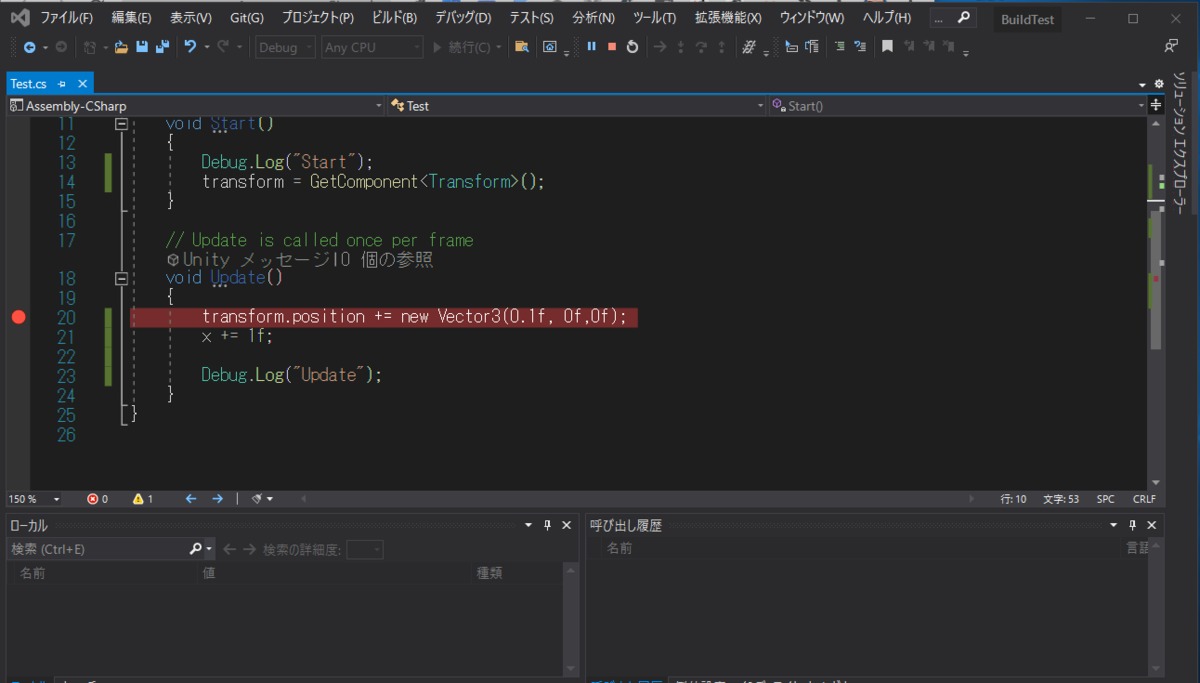The width and height of the screenshot is (1200, 683).
Task: Open the 表示(V) menu
Action: (x=191, y=18)
